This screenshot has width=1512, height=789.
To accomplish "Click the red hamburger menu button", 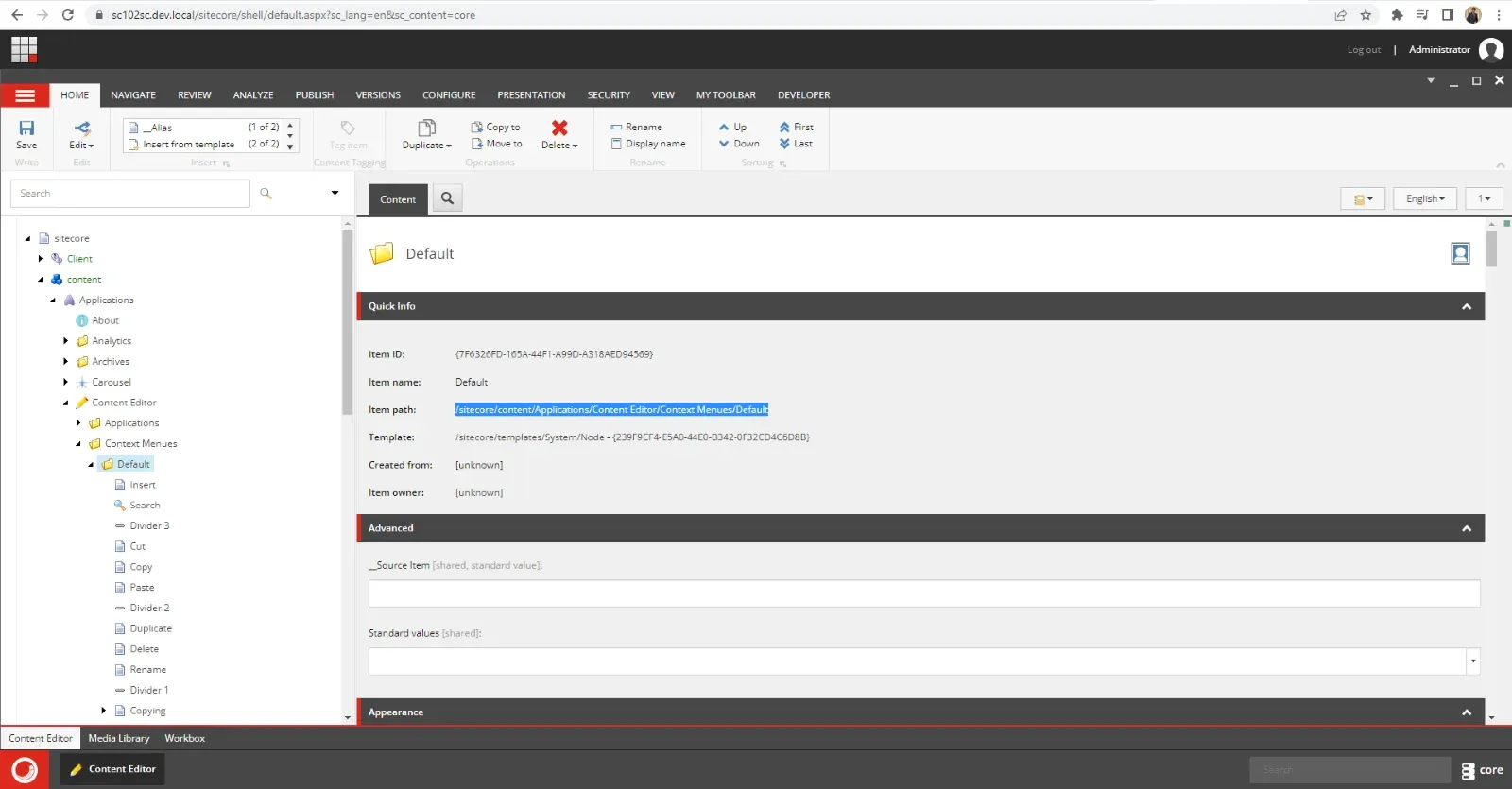I will pos(25,95).
